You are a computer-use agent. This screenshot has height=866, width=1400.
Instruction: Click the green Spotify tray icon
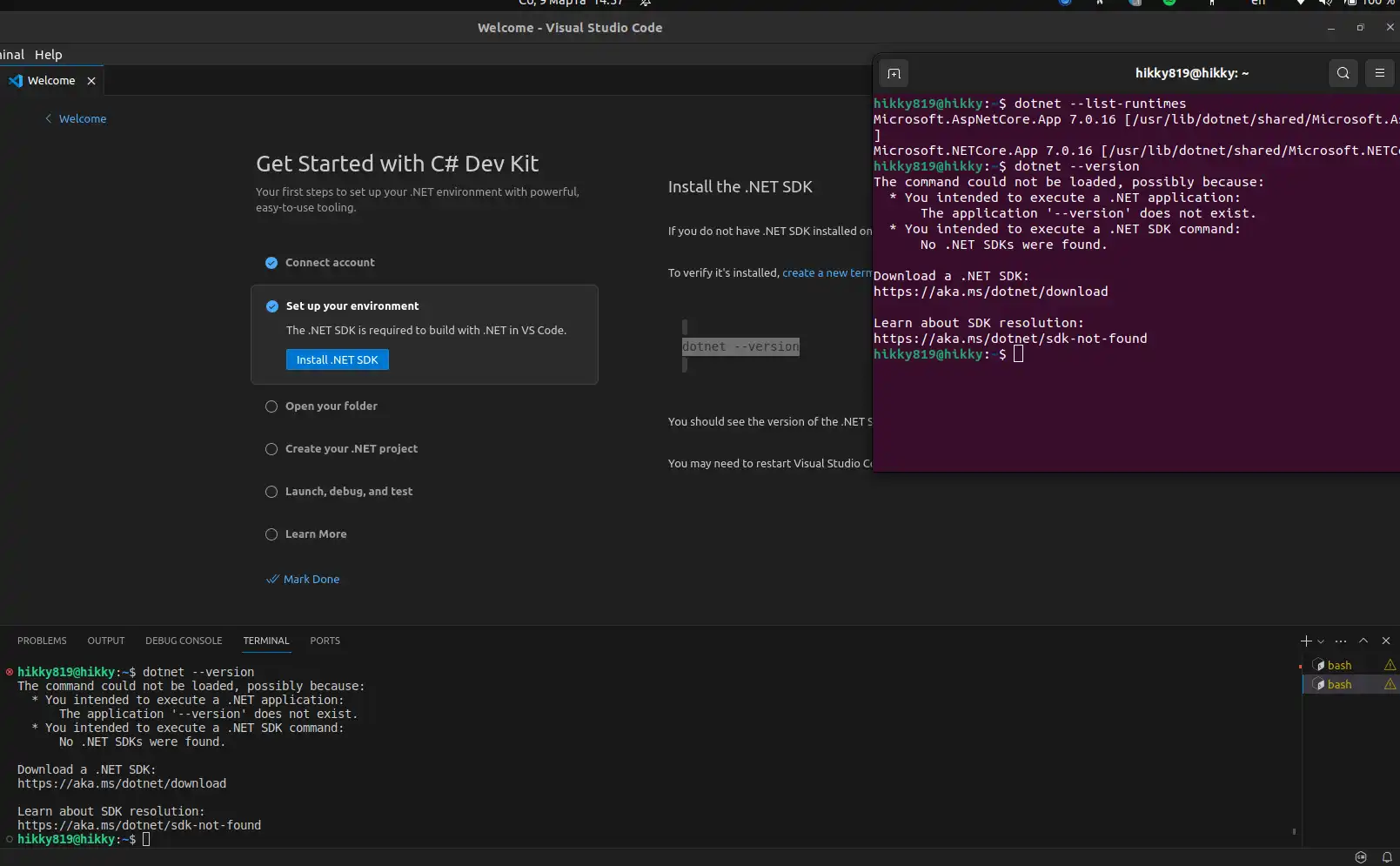coord(1169,3)
